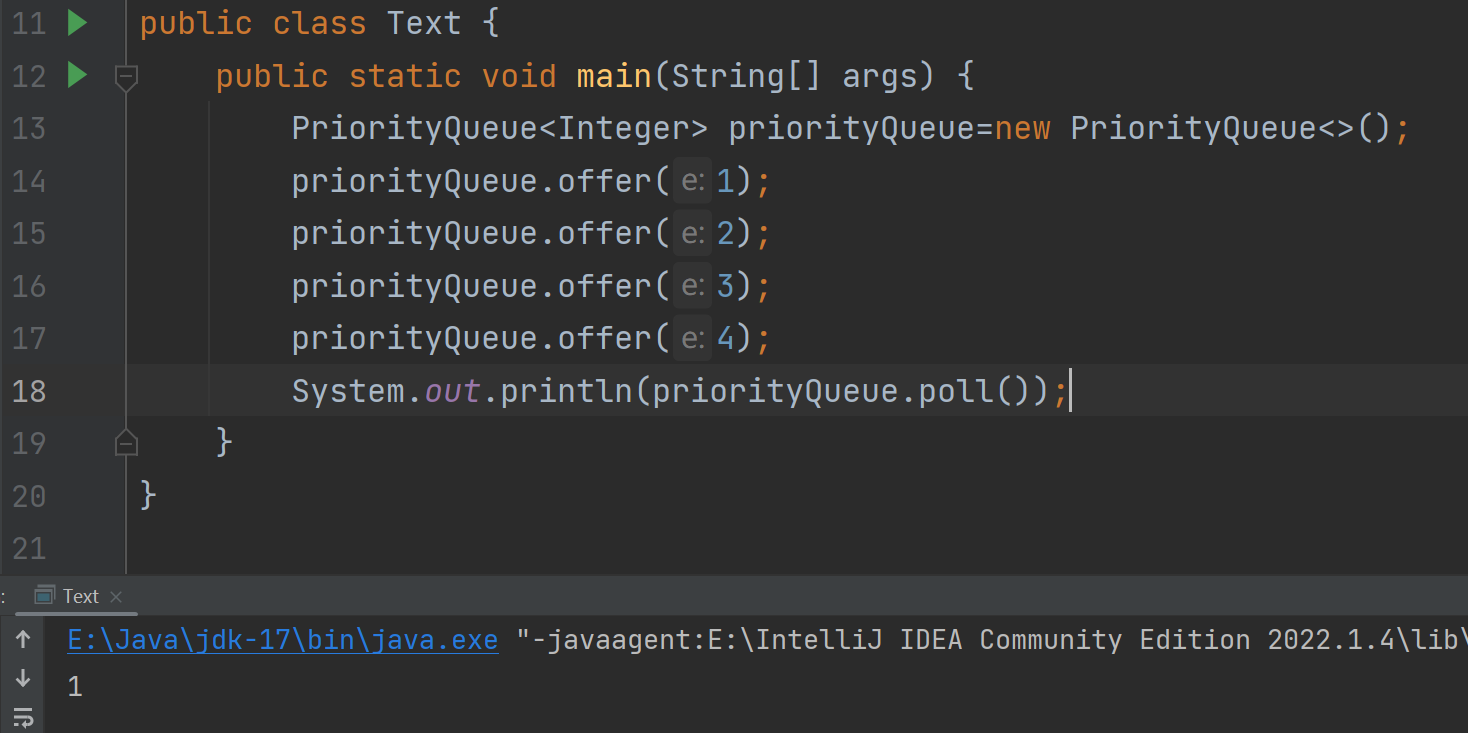Click the closing brace on line 20
The width and height of the screenshot is (1468, 733).
pos(148,495)
